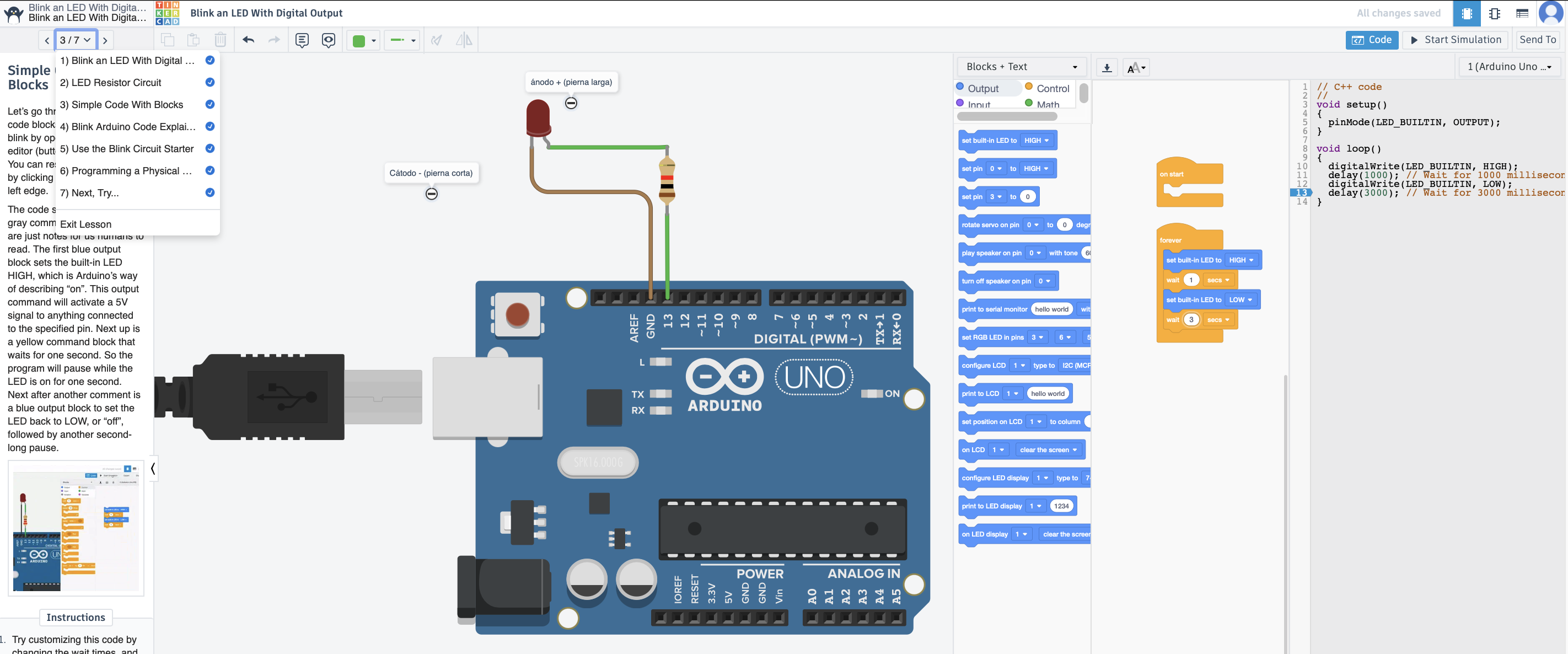Select the Control block category

point(1052,88)
